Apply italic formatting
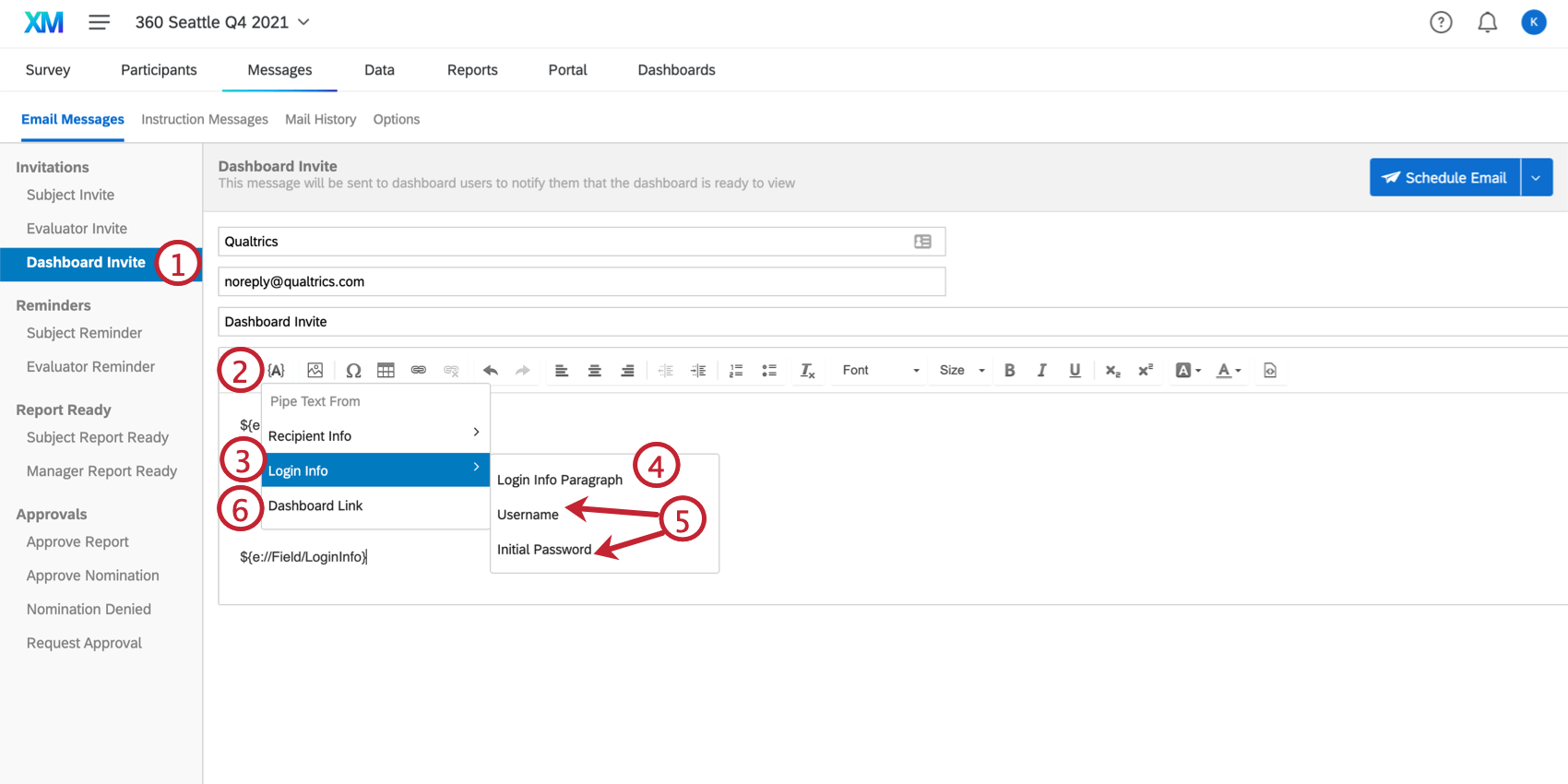 click(1042, 371)
